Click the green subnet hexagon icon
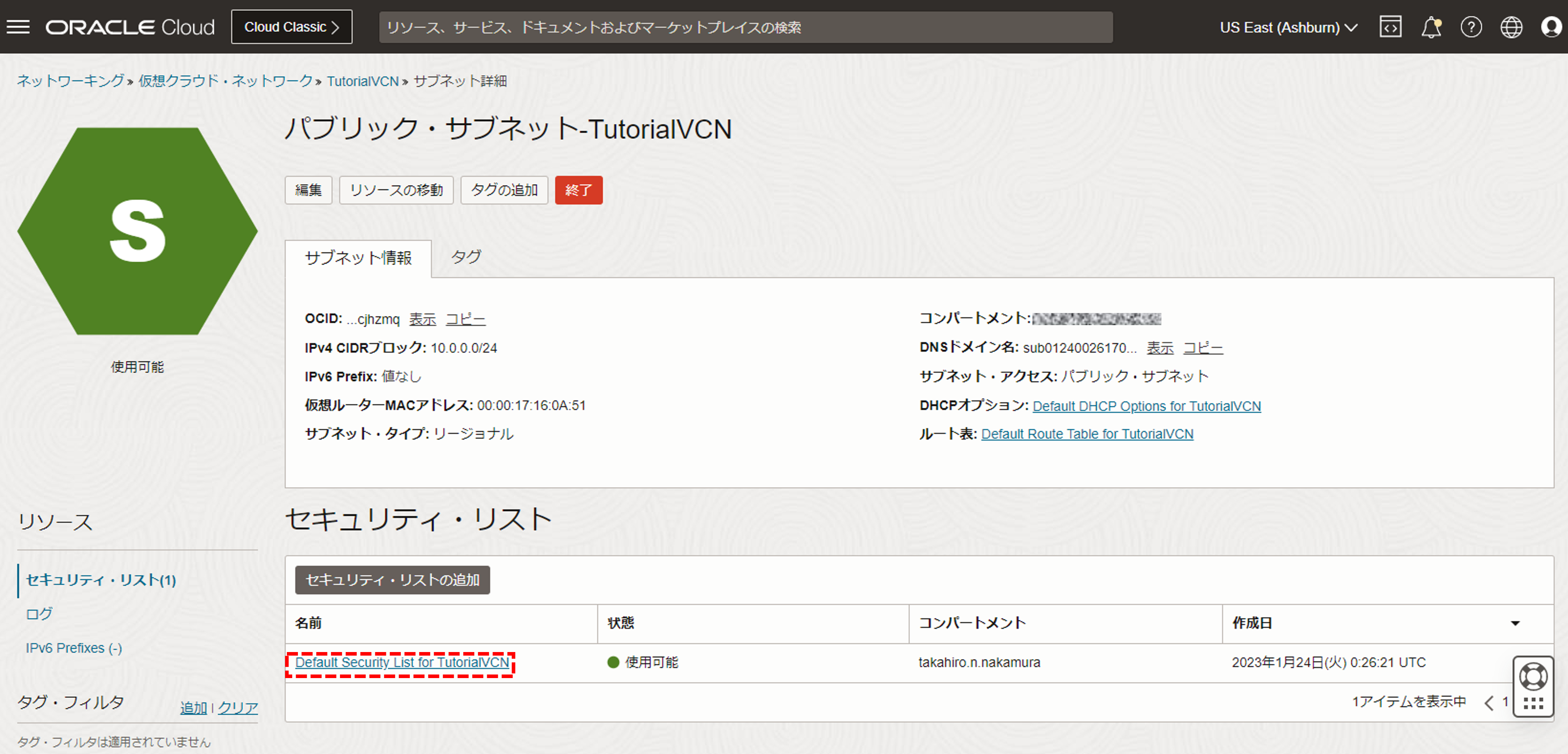The width and height of the screenshot is (1568, 754). pyautogui.click(x=138, y=231)
